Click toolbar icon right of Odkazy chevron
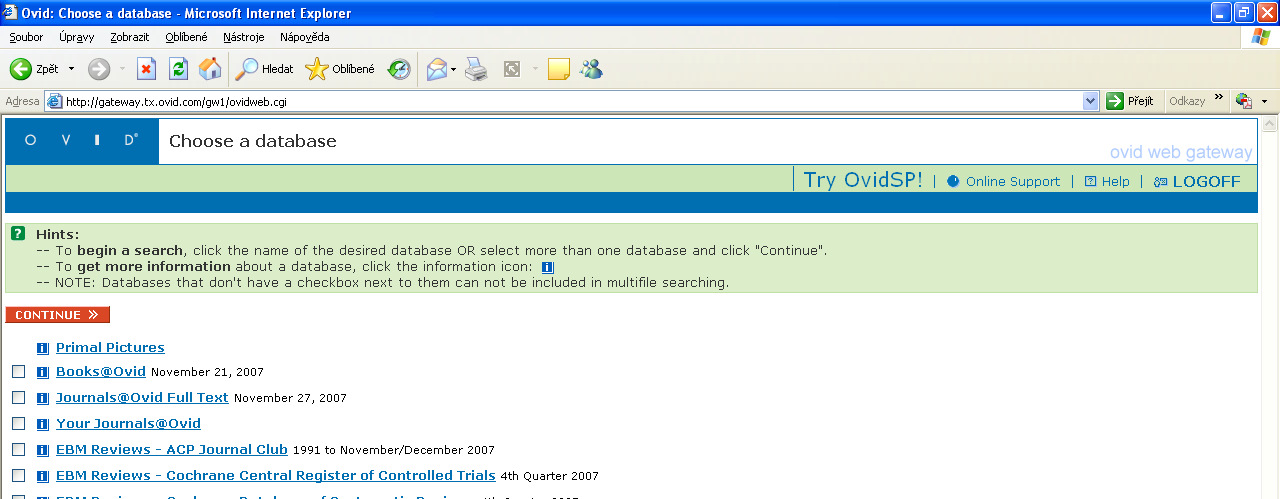 (x=1244, y=101)
